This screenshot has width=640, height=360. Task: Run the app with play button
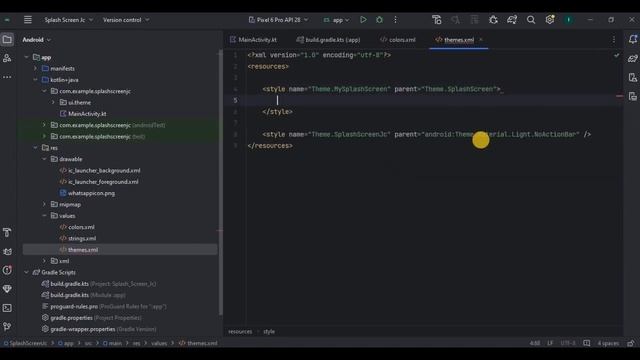pyautogui.click(x=363, y=20)
